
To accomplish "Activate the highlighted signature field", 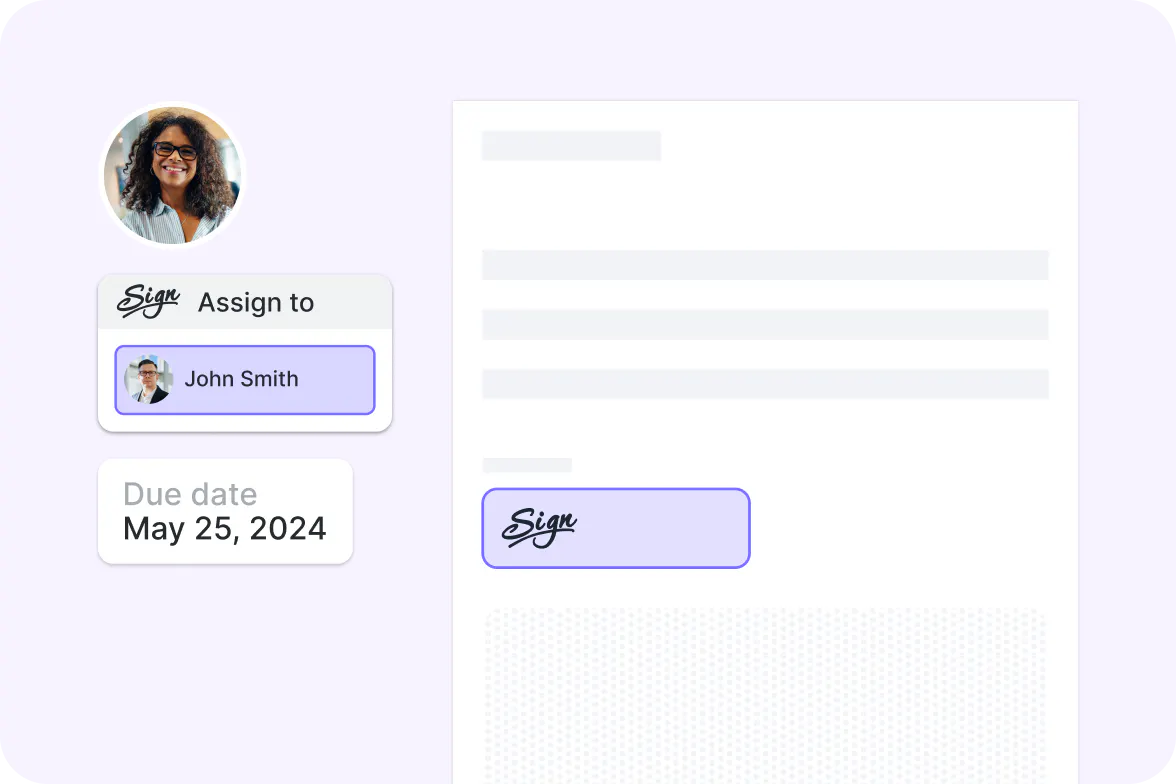I will point(616,527).
